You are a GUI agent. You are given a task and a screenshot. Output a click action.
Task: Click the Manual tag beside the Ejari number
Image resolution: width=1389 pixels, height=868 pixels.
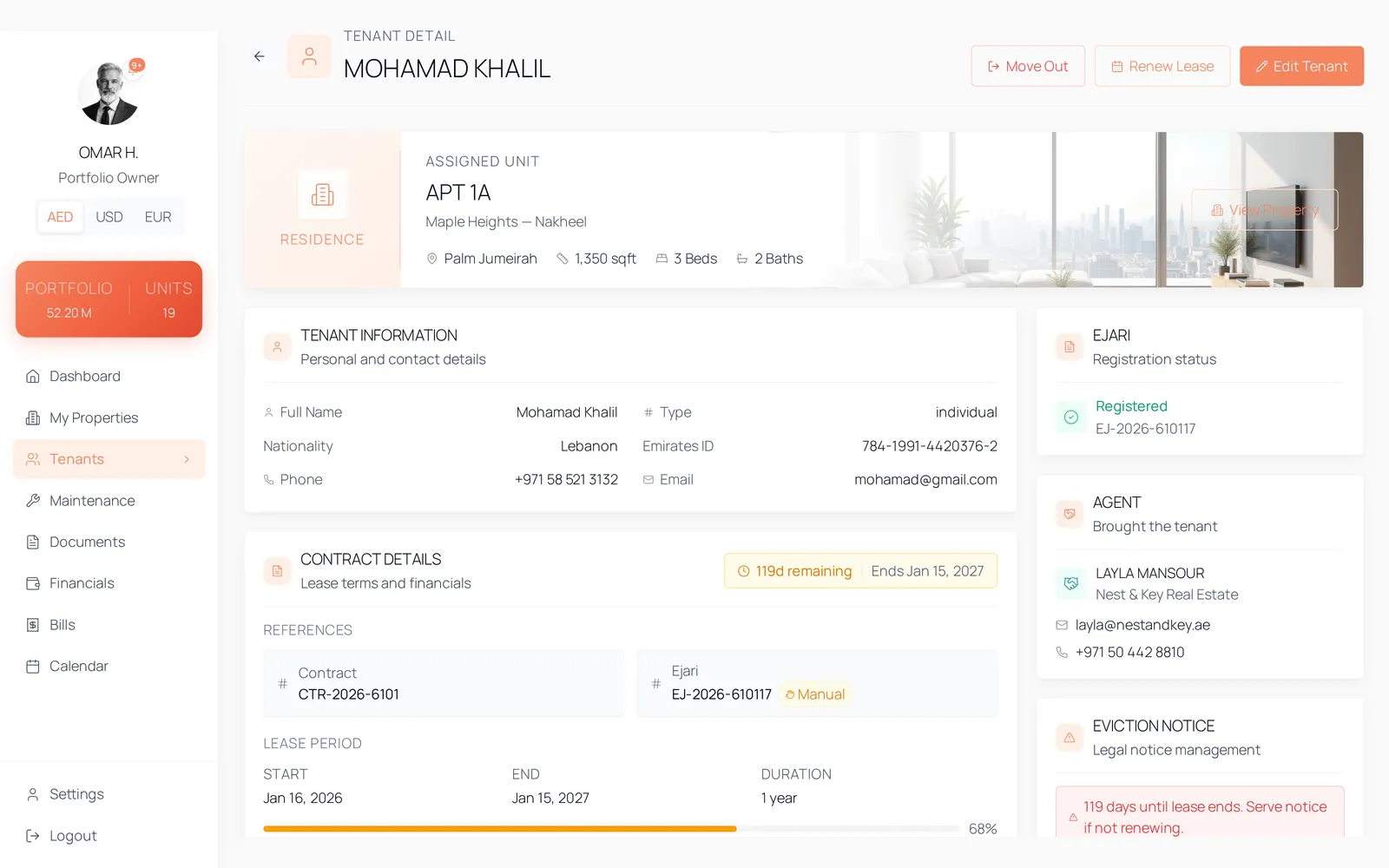[x=814, y=694]
